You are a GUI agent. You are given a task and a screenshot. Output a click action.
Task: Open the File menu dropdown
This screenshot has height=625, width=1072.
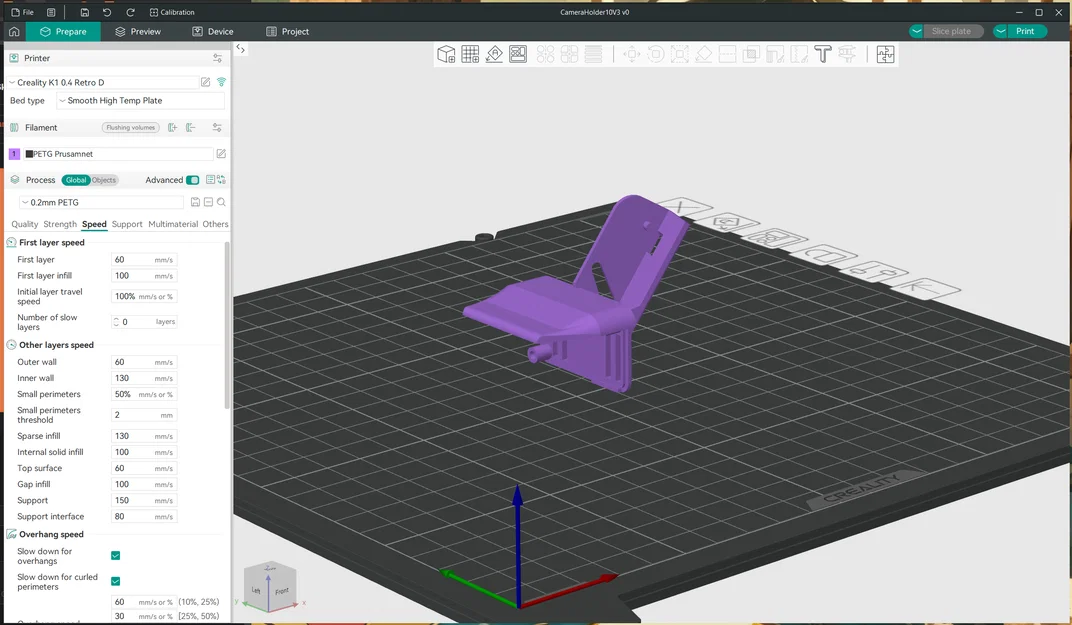click(23, 12)
